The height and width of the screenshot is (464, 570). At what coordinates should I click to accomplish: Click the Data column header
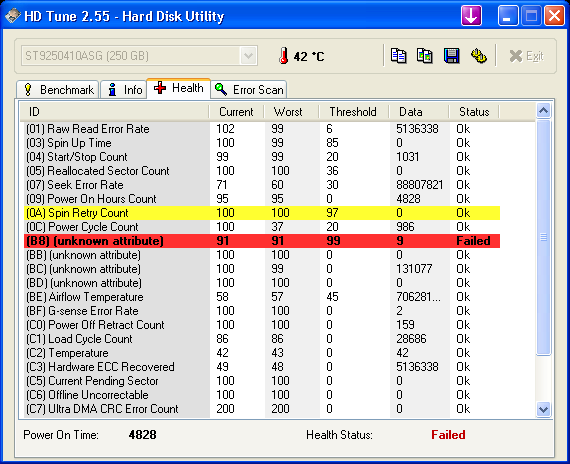pyautogui.click(x=419, y=112)
